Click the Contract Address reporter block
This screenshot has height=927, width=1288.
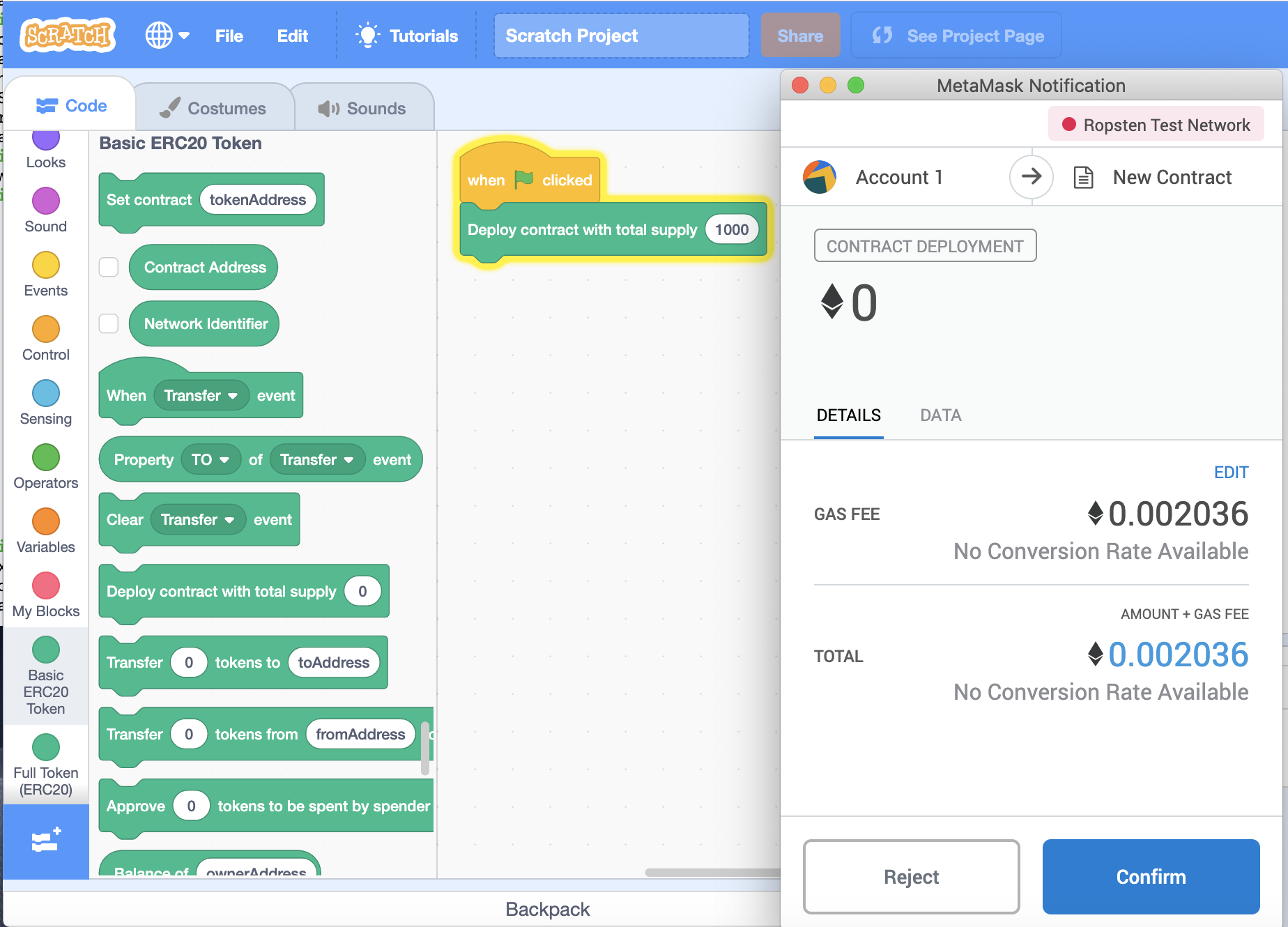click(x=204, y=267)
